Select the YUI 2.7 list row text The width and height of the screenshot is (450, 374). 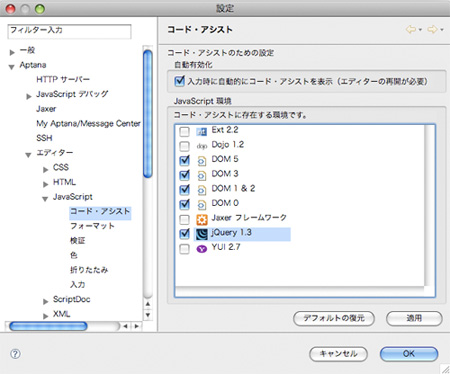(x=226, y=247)
